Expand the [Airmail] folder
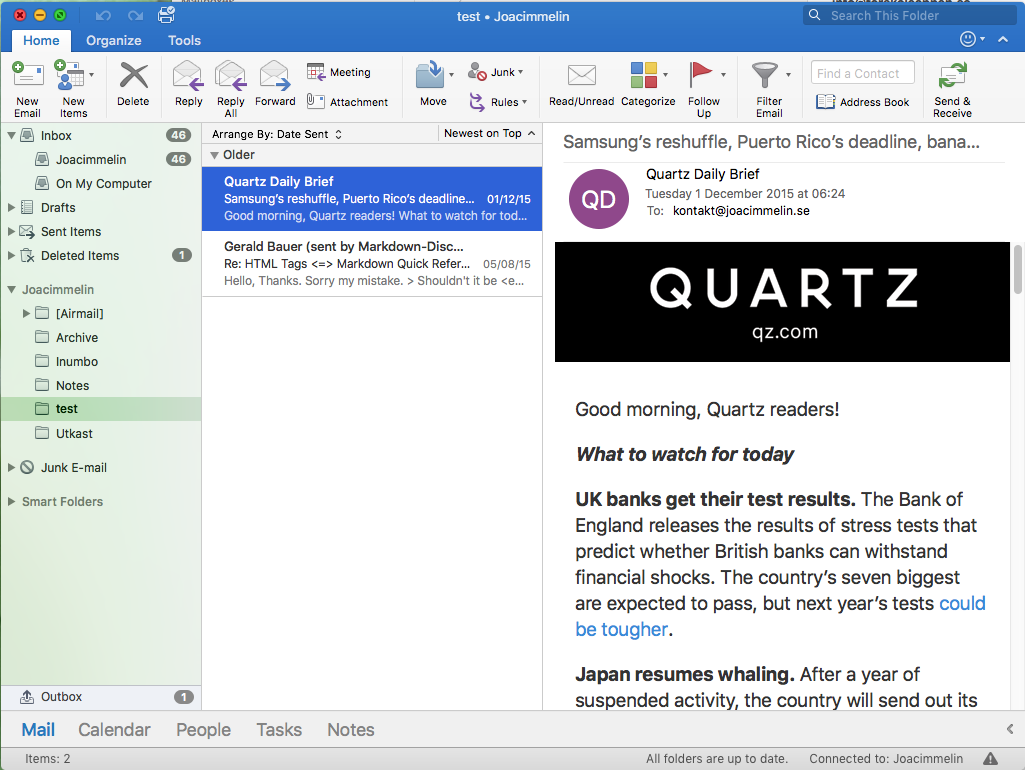Image resolution: width=1025 pixels, height=770 pixels. pos(26,313)
